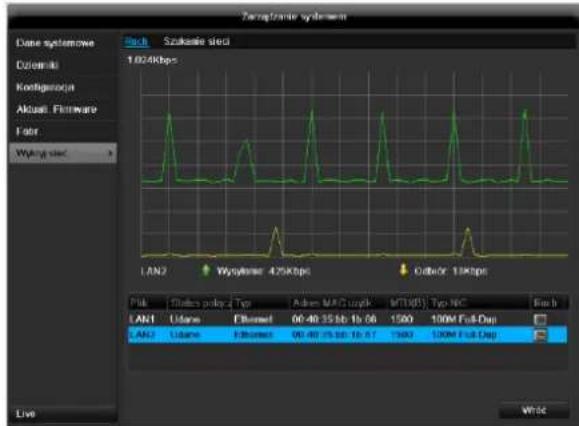Click the green upload arrow icon
The image size is (579, 426).
pos(206,271)
